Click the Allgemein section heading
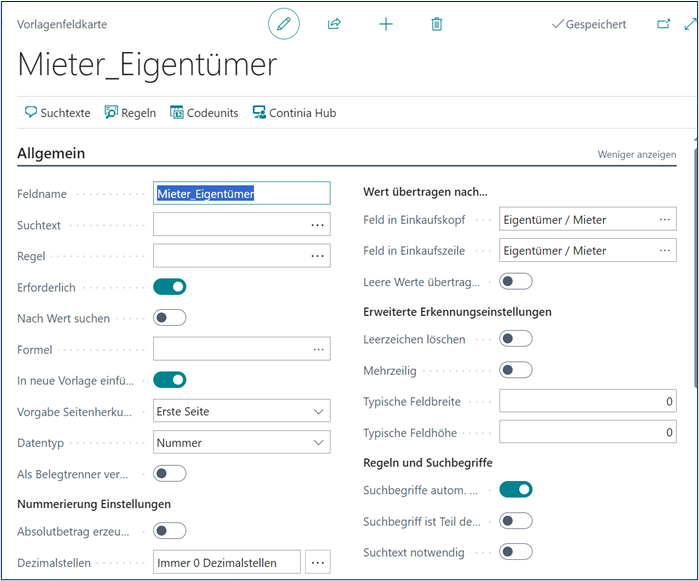The image size is (699, 581). click(51, 153)
